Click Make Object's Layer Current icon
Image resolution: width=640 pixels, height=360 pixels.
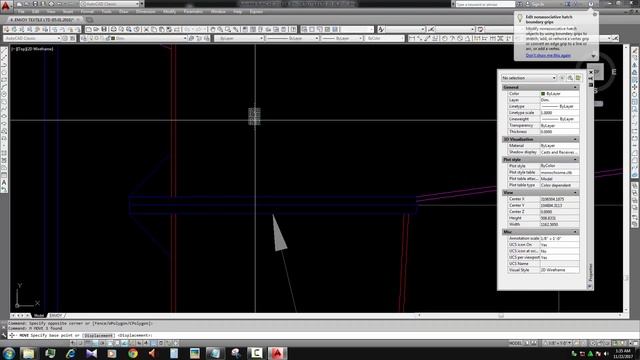pyautogui.click(x=191, y=38)
